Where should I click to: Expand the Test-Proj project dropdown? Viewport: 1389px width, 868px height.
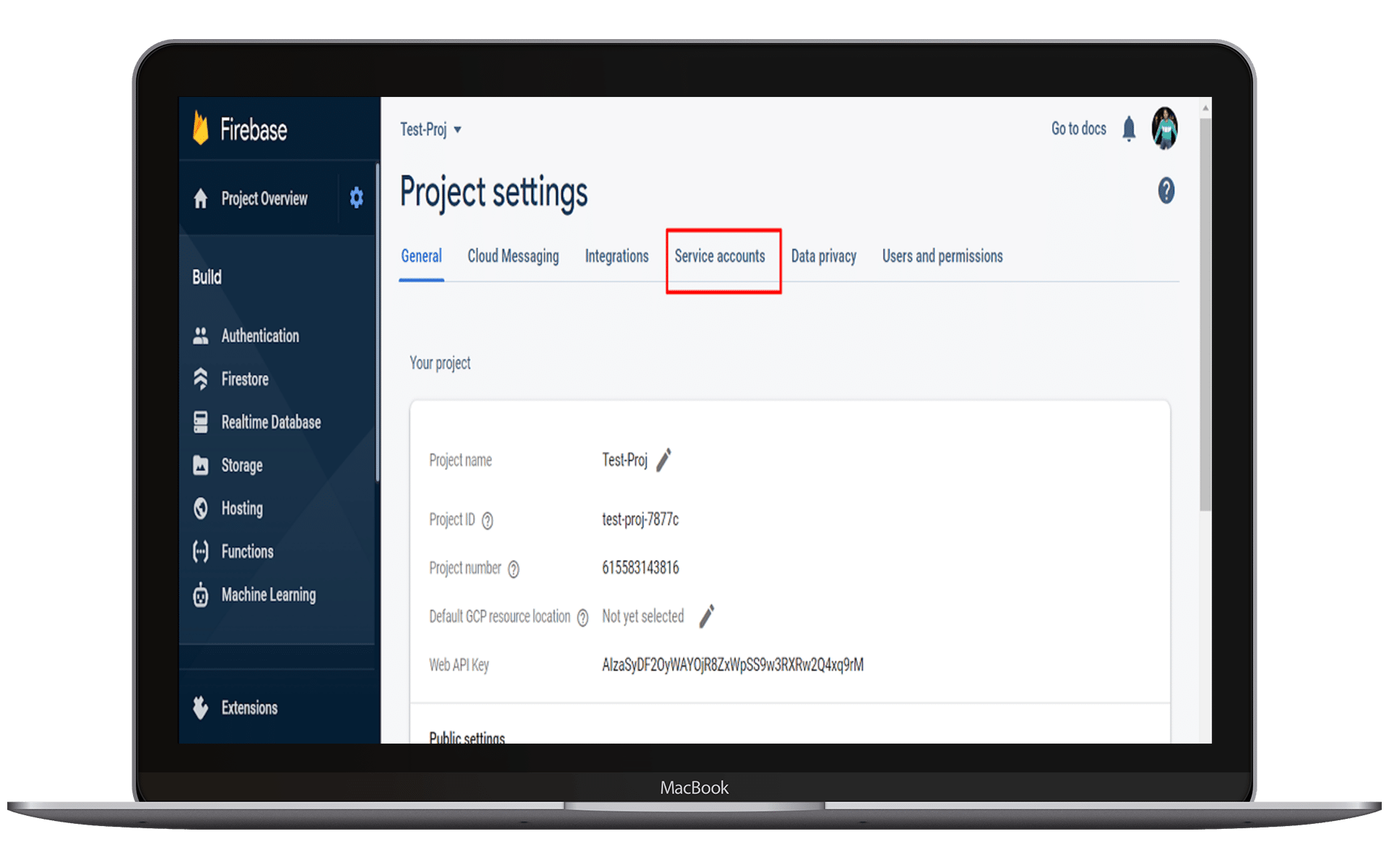click(431, 129)
